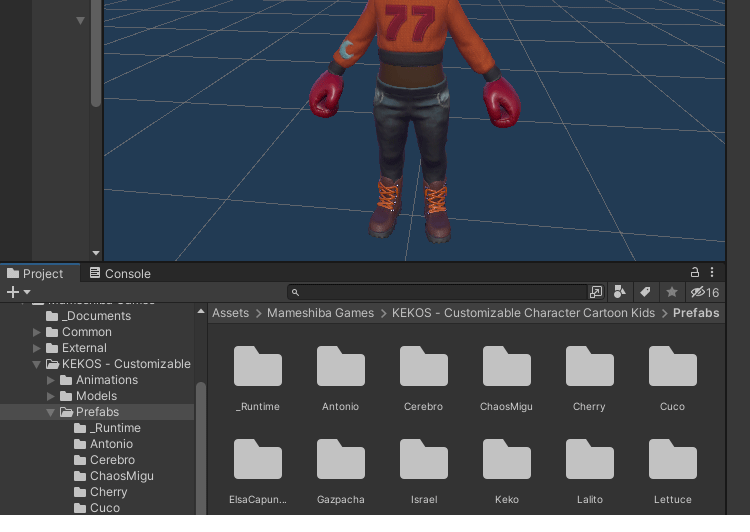Image resolution: width=750 pixels, height=532 pixels.
Task: Click the Favorites star icon
Action: [672, 292]
